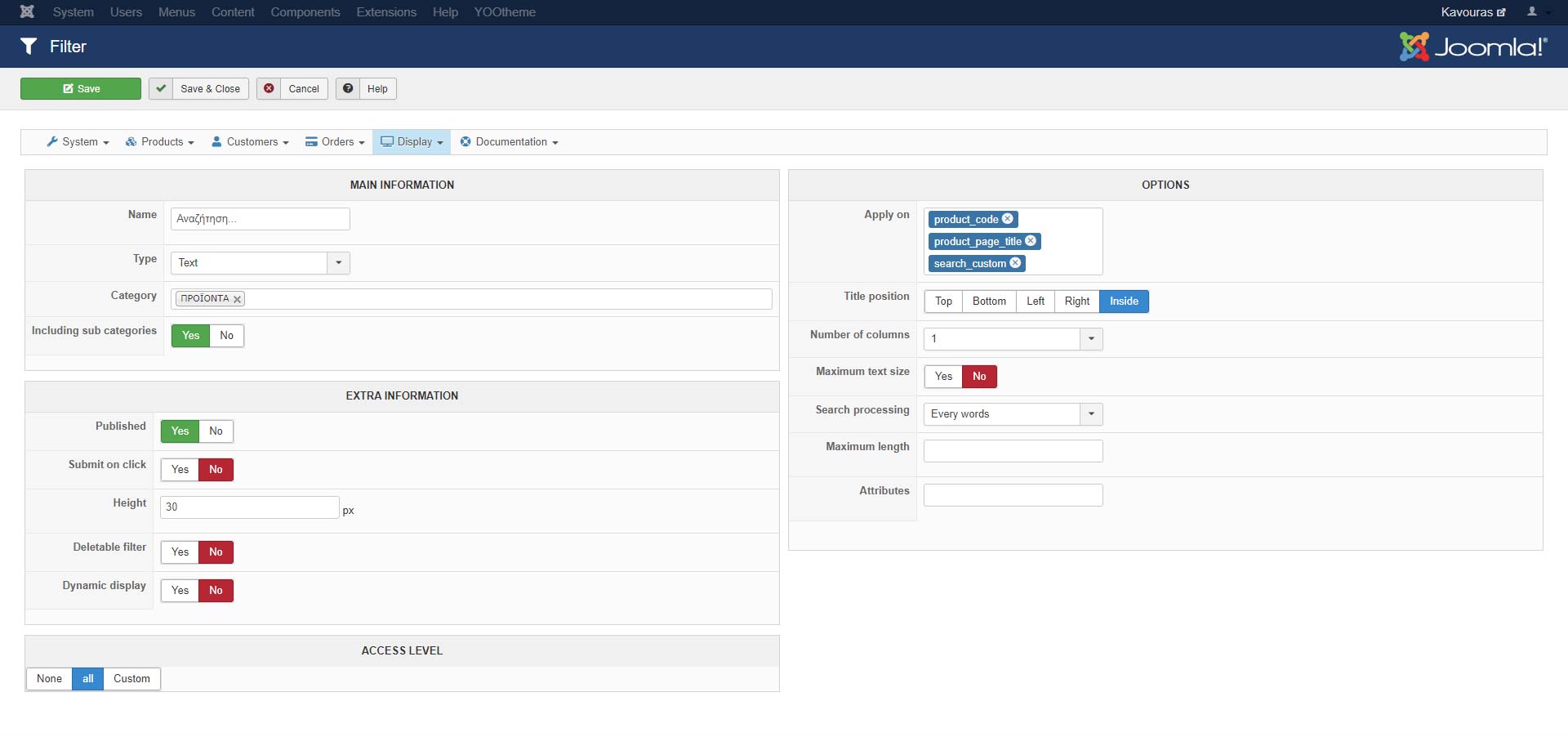Set access level to None
The height and width of the screenshot is (737, 1568).
[x=49, y=679]
